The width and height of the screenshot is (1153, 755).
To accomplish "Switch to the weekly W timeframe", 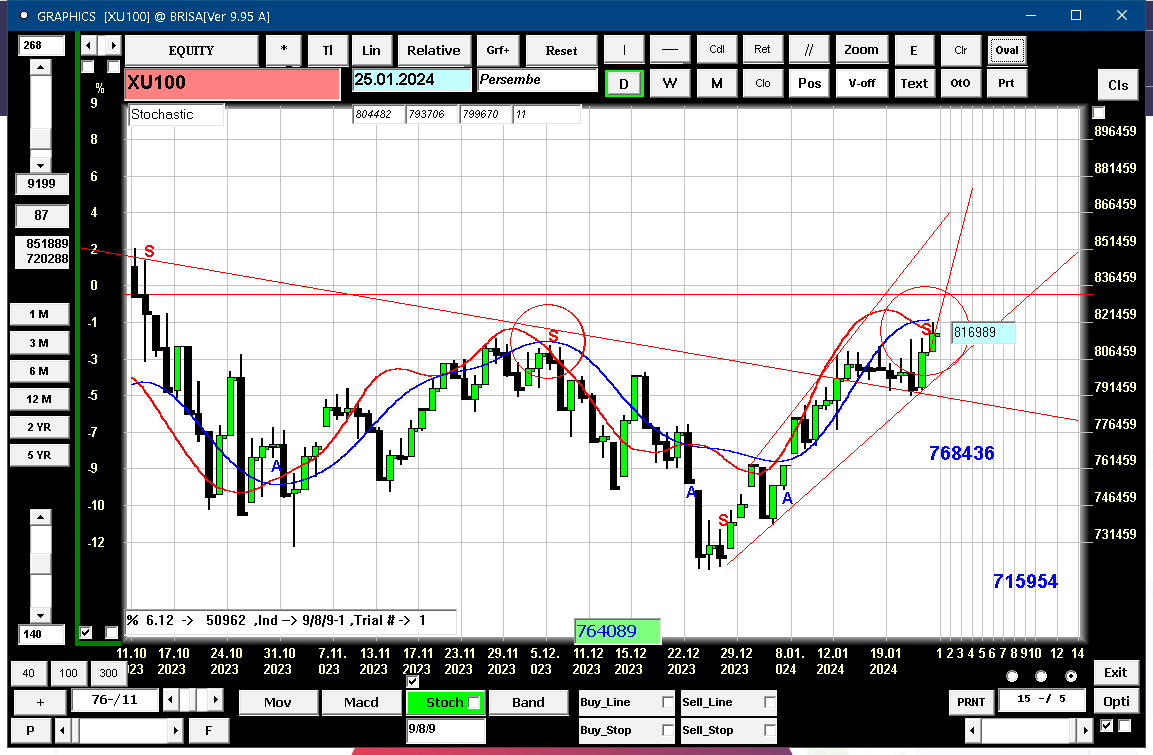I will [669, 83].
